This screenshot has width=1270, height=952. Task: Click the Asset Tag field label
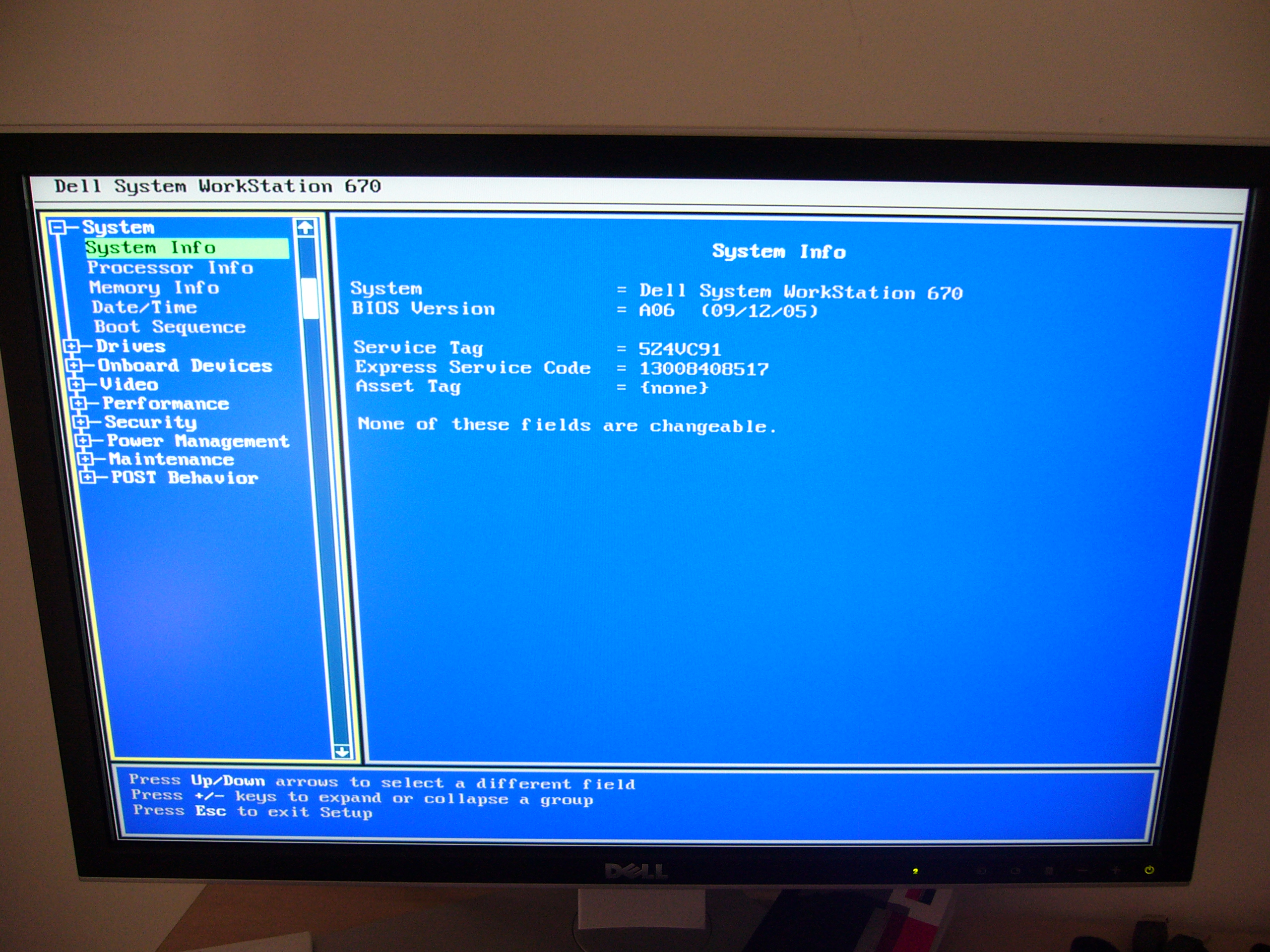tap(408, 386)
